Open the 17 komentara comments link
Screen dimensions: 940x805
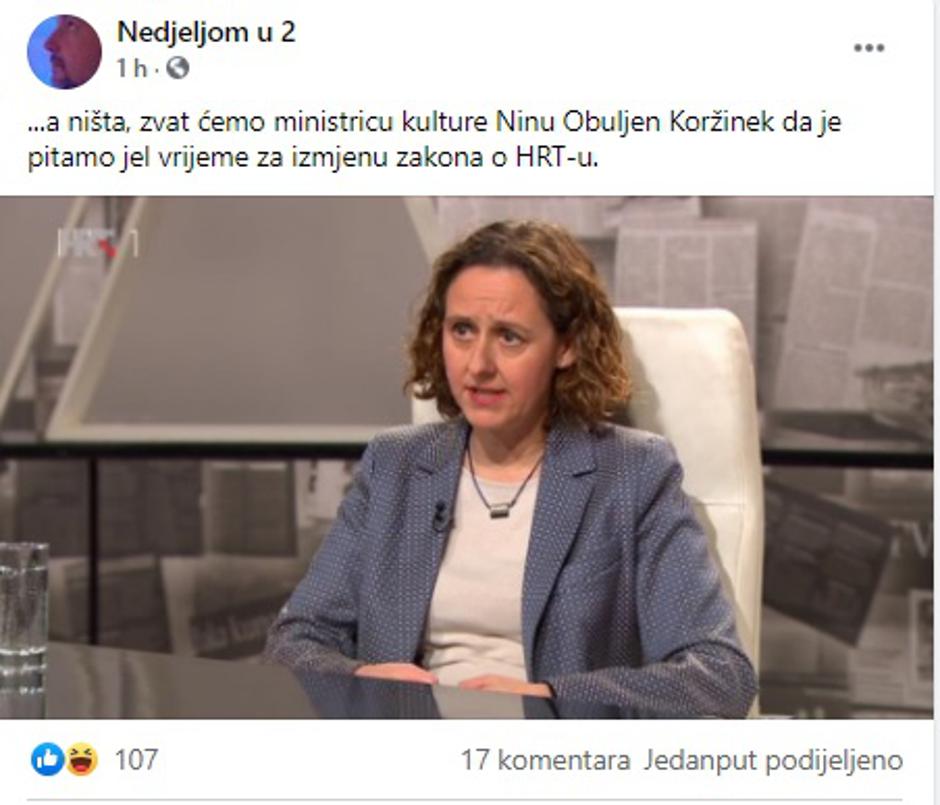coord(545,760)
